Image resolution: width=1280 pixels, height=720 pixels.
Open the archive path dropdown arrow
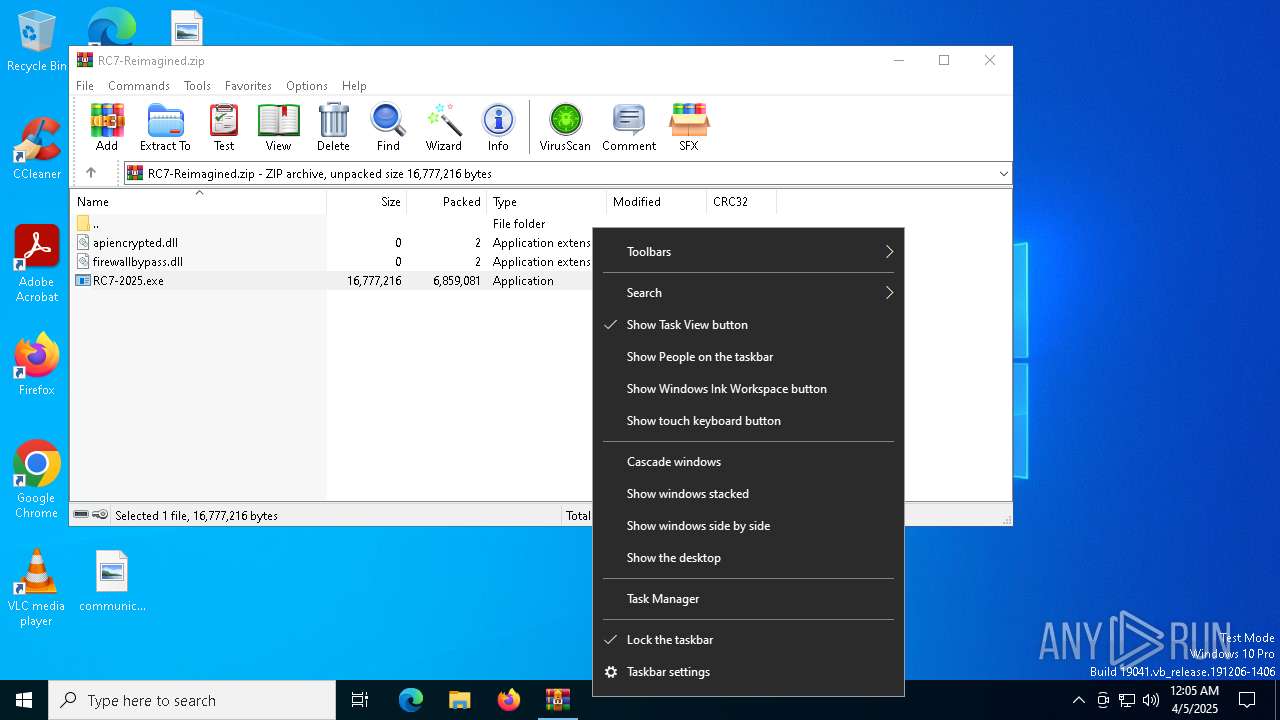(1003, 174)
